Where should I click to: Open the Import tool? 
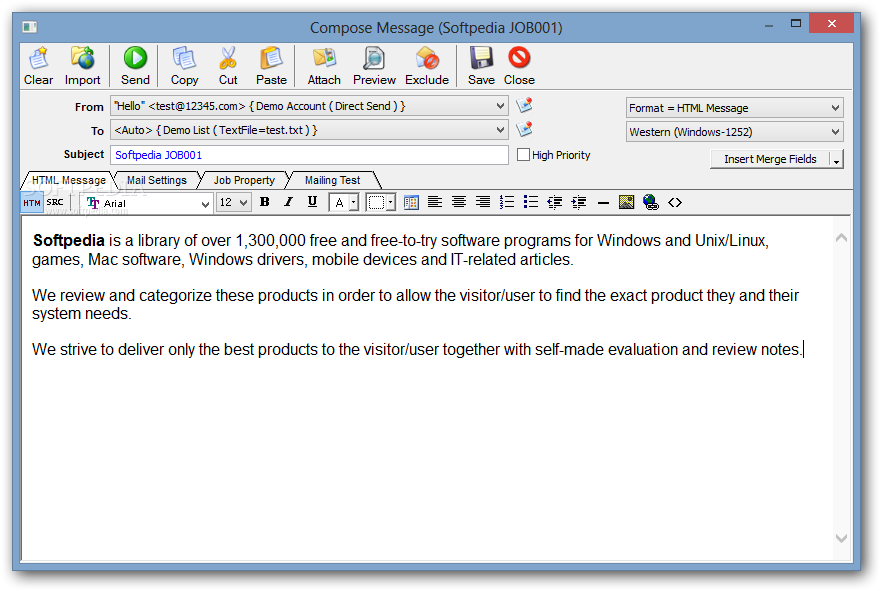82,66
